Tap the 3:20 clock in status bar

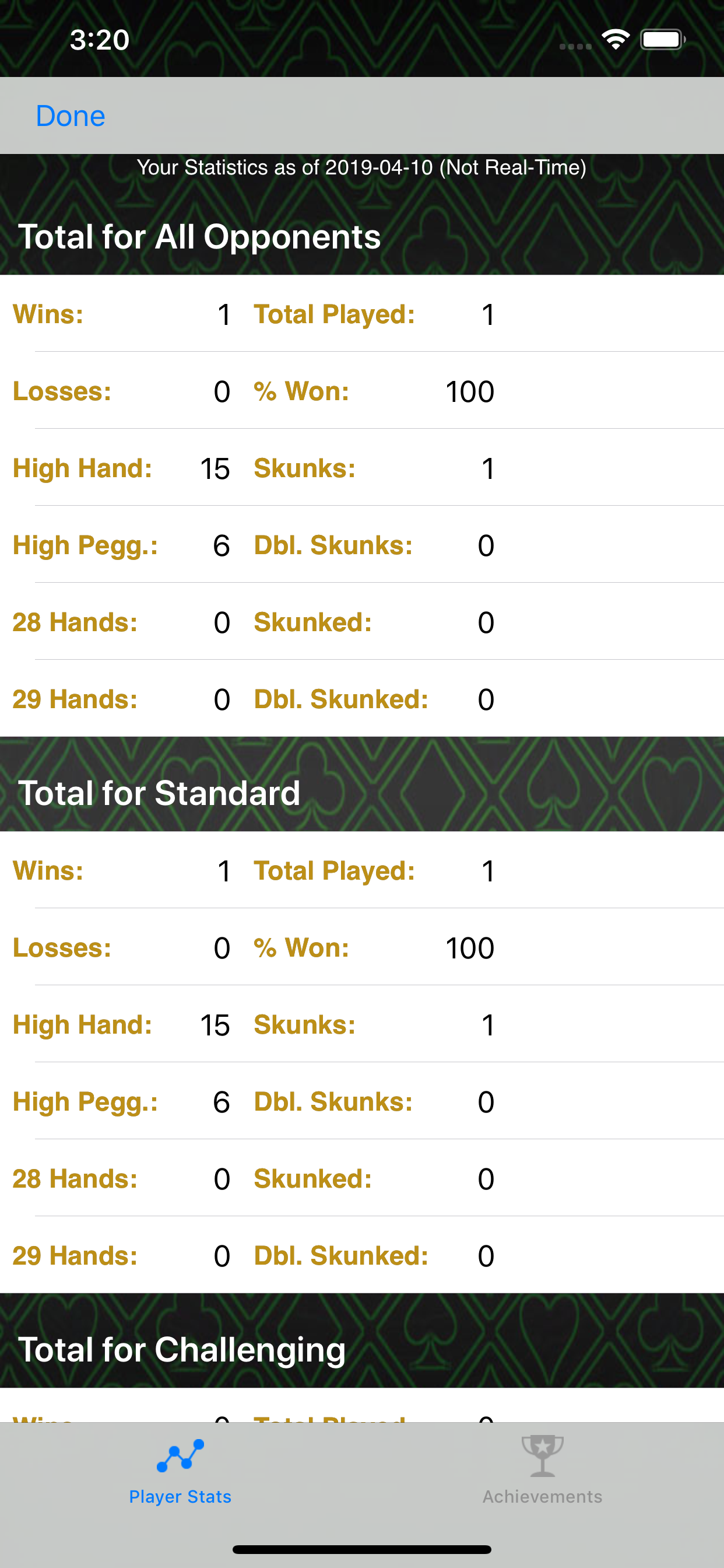pos(100,40)
